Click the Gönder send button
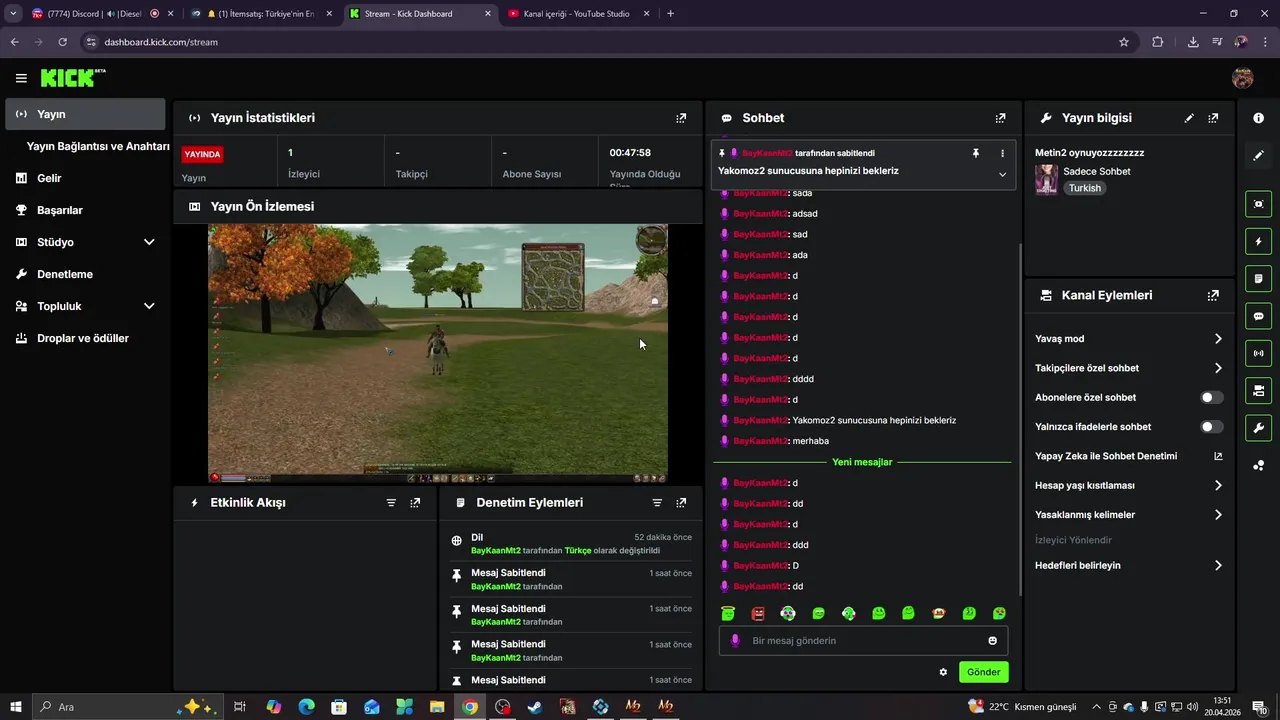Screen dimensions: 1280x720 pyautogui.click(x=983, y=672)
